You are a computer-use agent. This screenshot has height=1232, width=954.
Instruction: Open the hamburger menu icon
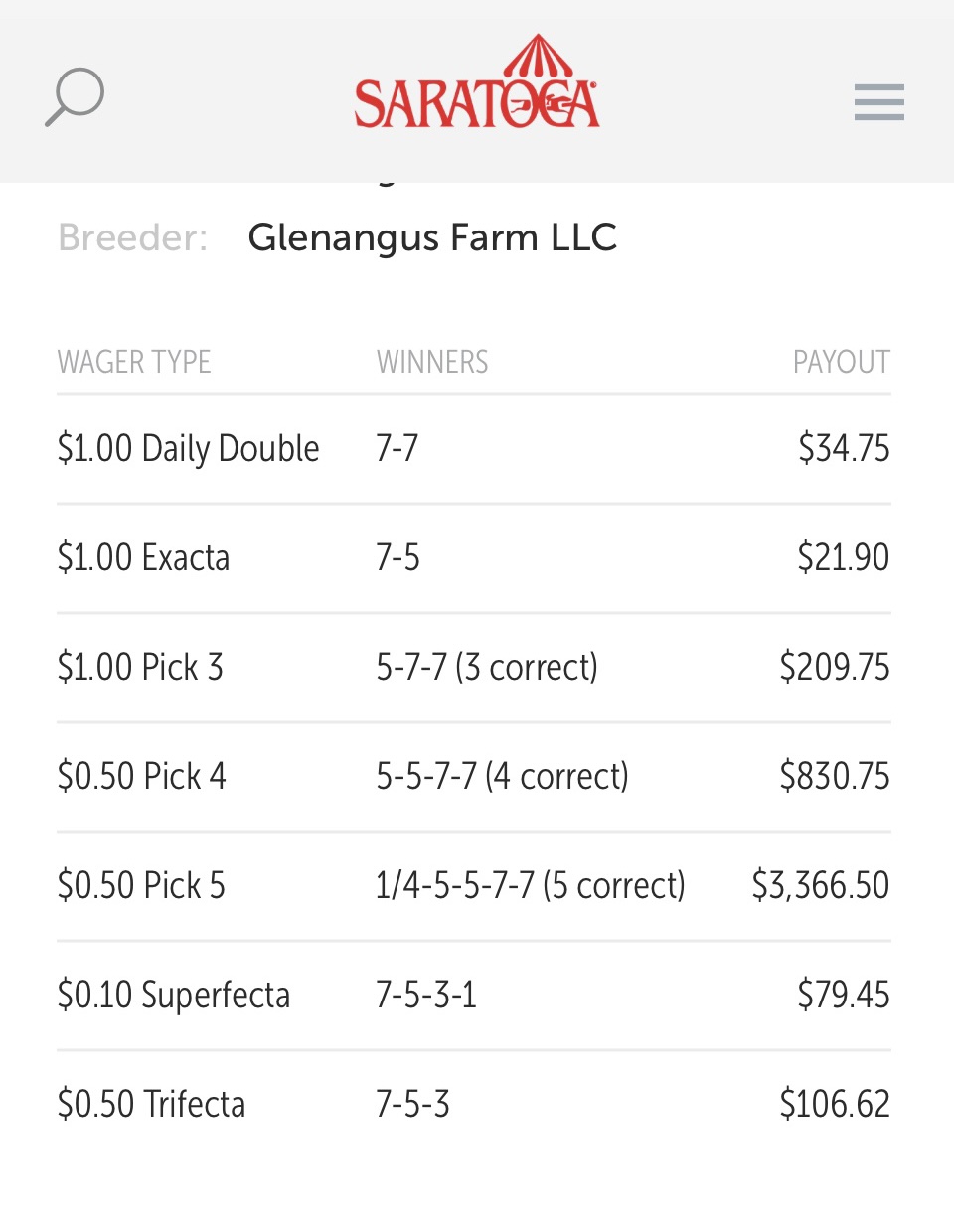click(x=878, y=102)
